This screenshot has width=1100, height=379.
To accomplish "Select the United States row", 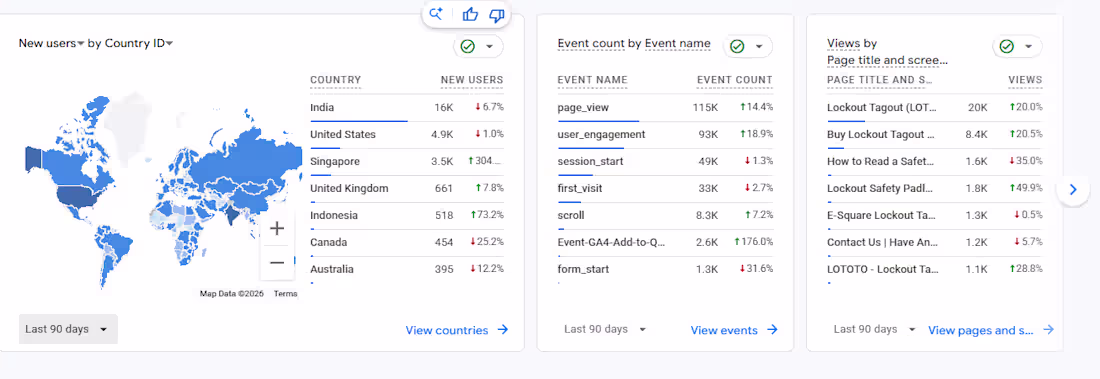I will coord(407,135).
